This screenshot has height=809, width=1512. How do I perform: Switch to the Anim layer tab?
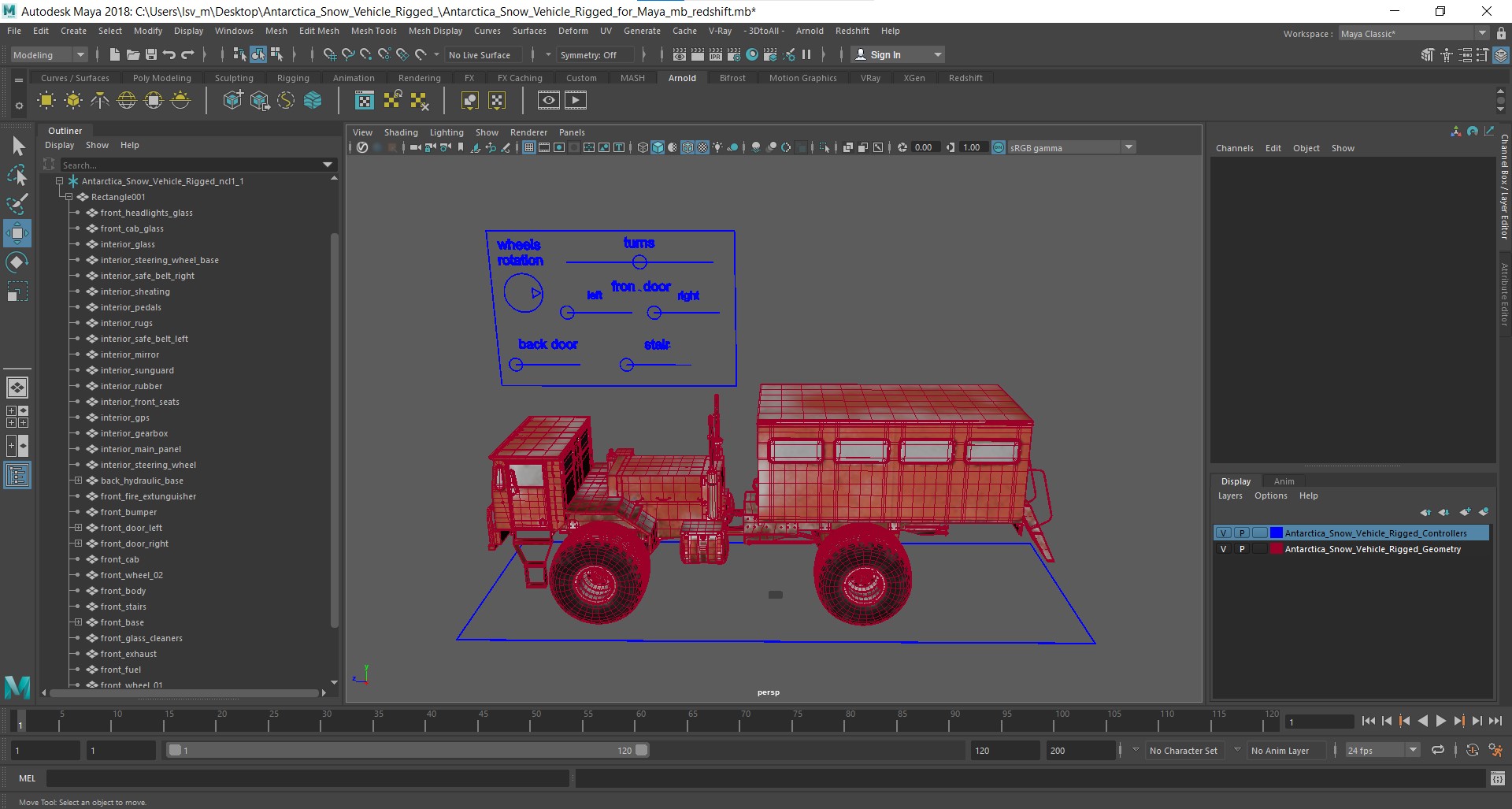pyautogui.click(x=1284, y=481)
